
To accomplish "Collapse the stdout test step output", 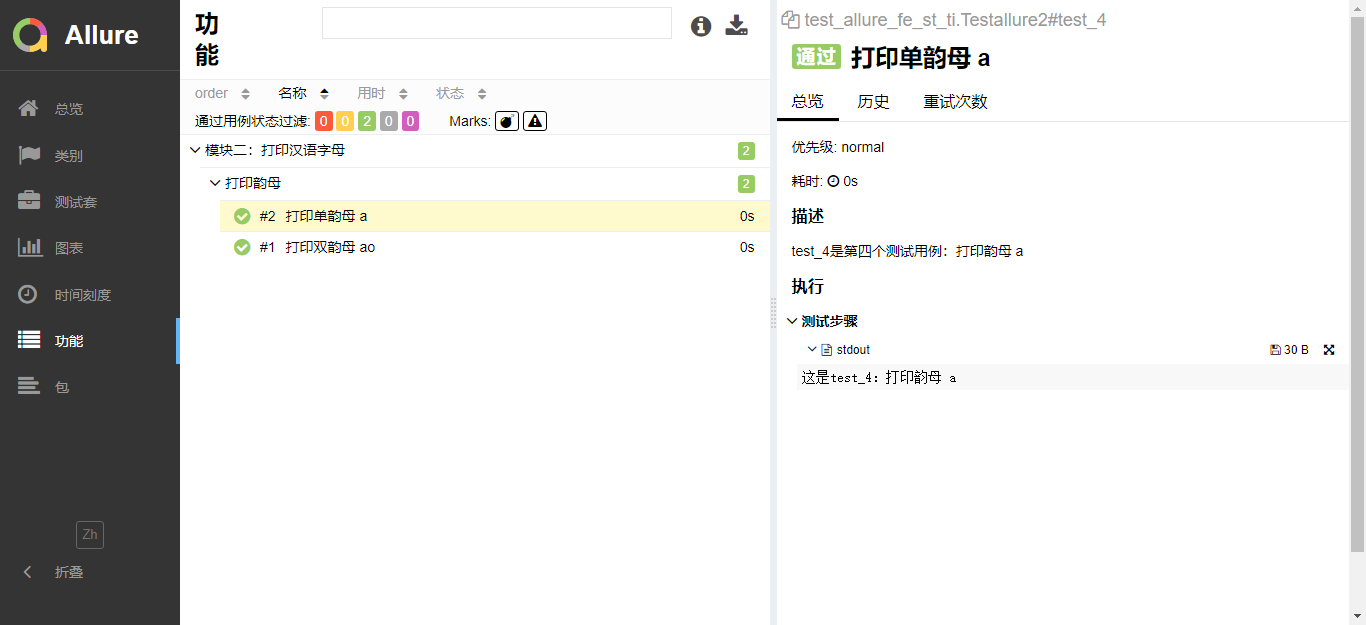I will click(x=812, y=349).
